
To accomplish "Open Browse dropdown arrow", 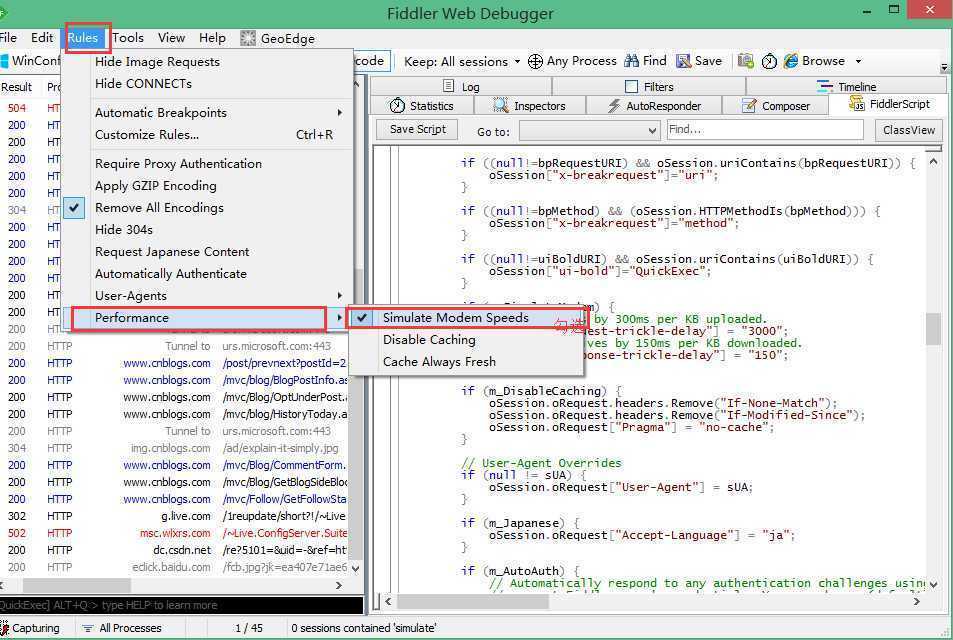I will (858, 61).
